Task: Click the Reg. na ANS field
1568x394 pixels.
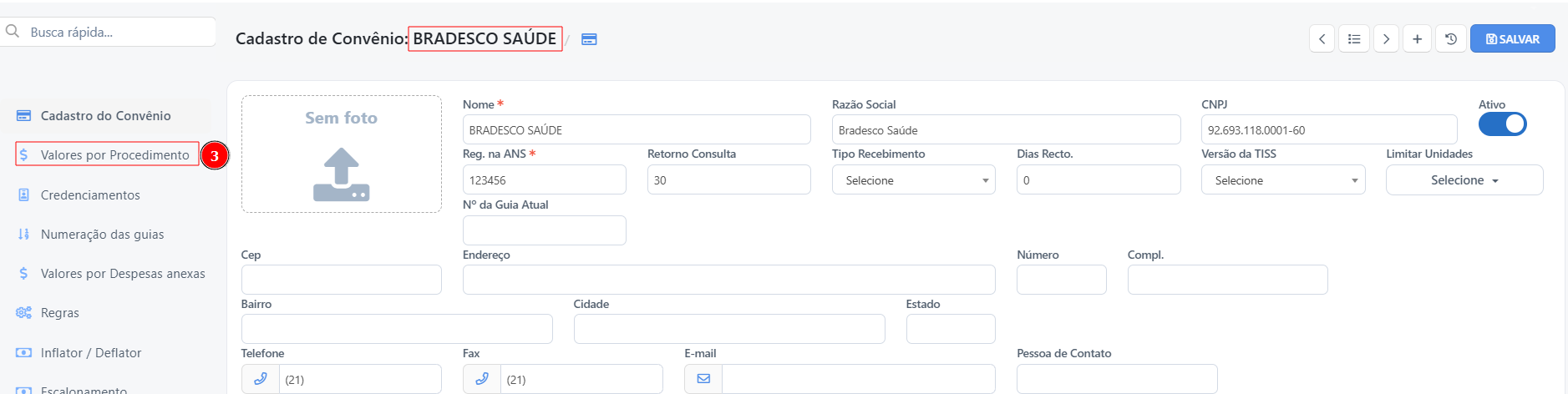Action: (545, 180)
